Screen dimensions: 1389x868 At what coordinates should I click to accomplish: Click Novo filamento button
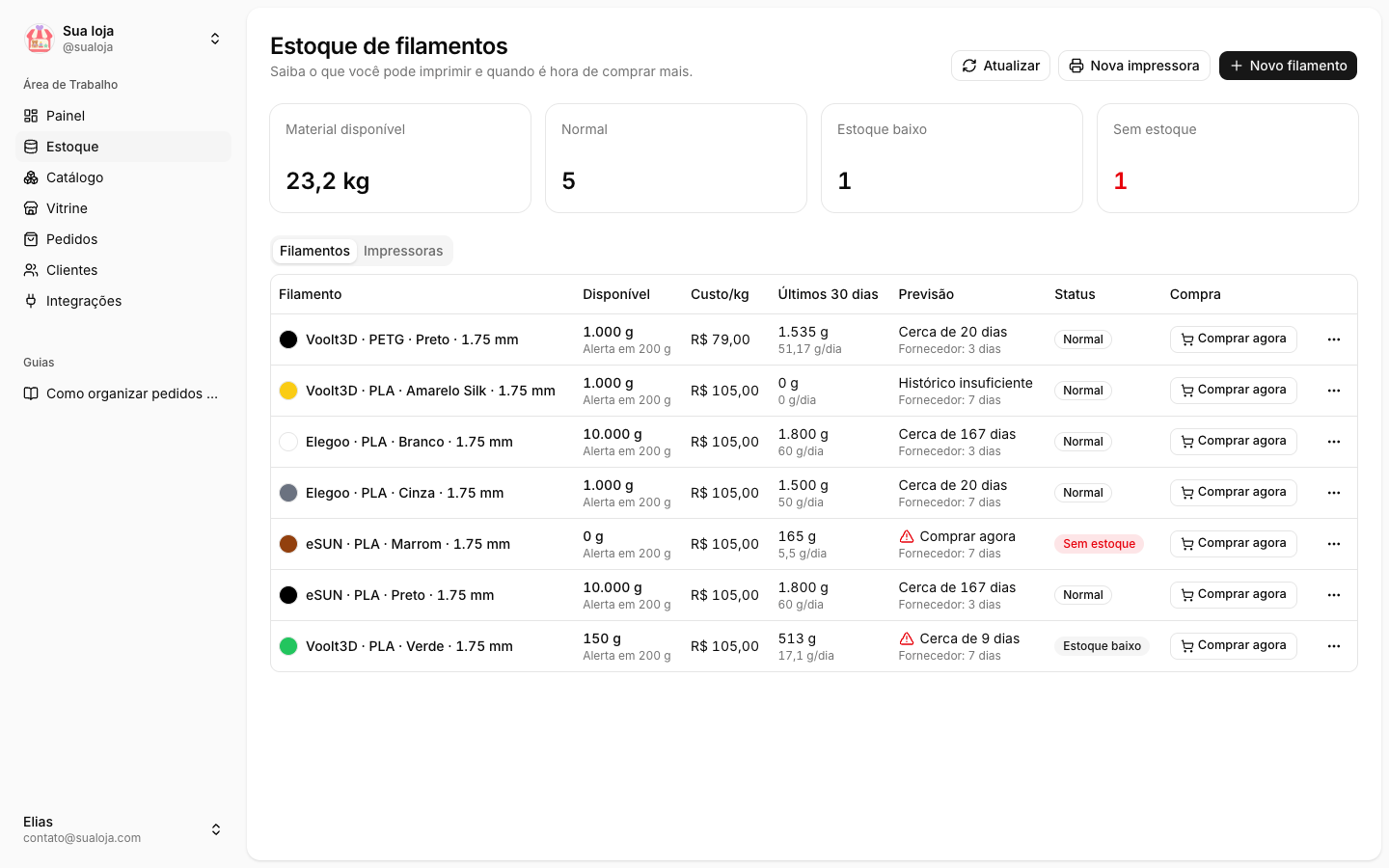[x=1288, y=66]
